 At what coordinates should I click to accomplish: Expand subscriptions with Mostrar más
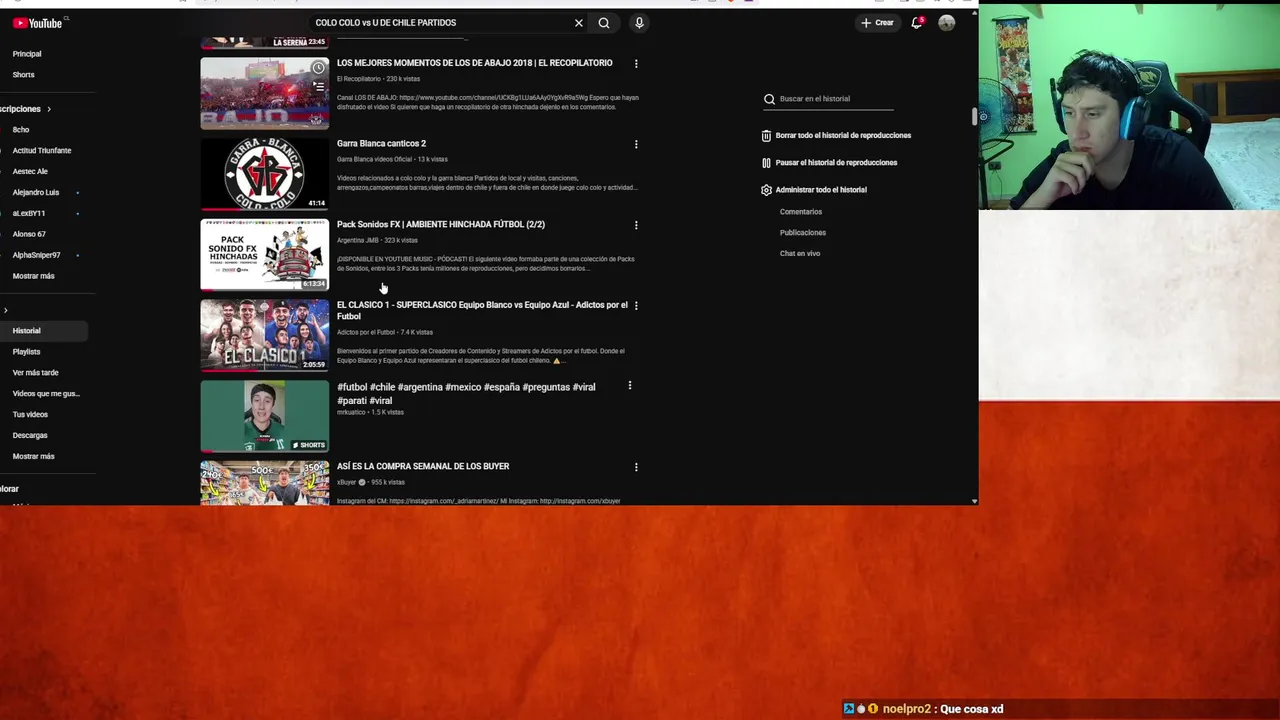coord(33,277)
